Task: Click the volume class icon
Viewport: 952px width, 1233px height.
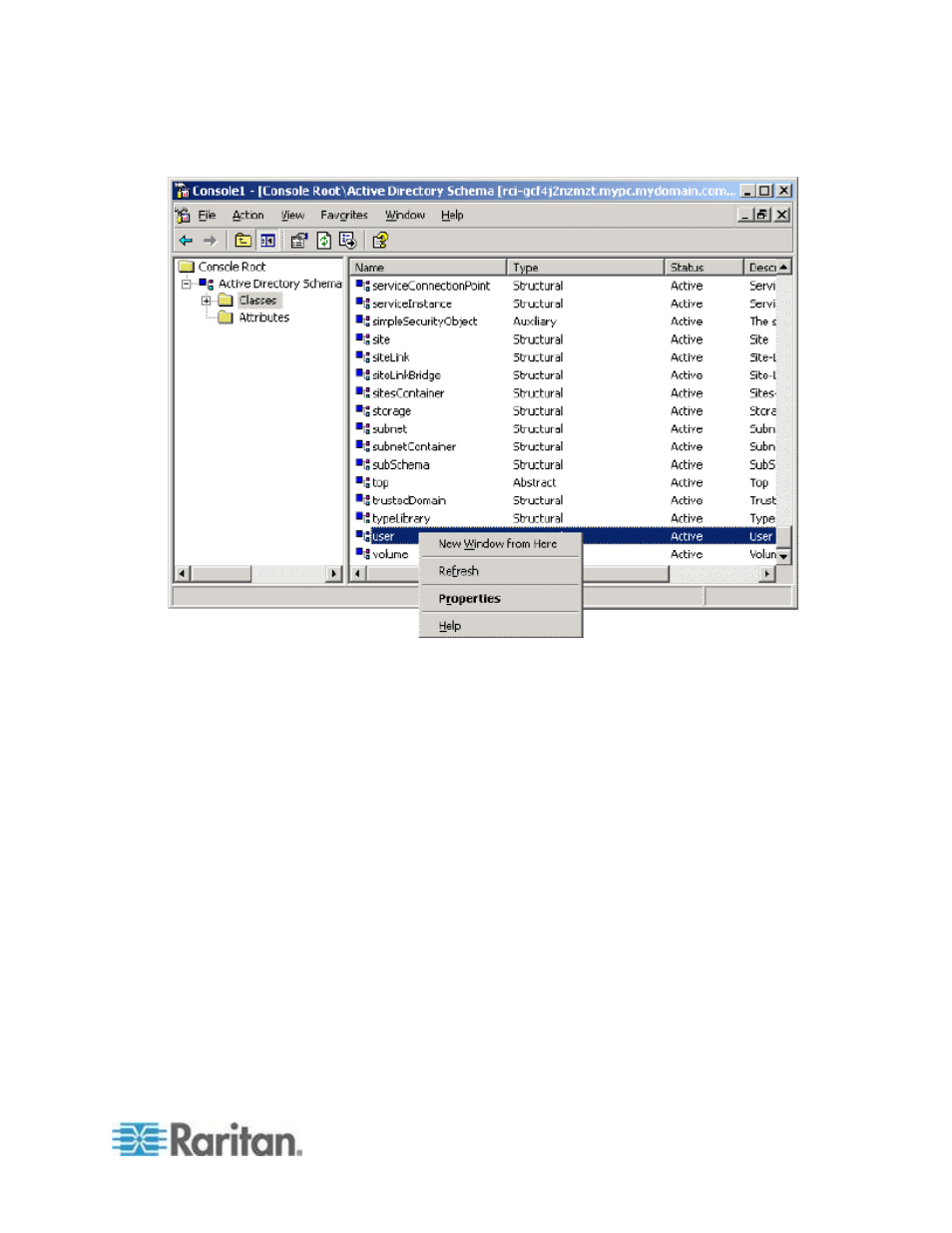Action: pyautogui.click(x=362, y=554)
